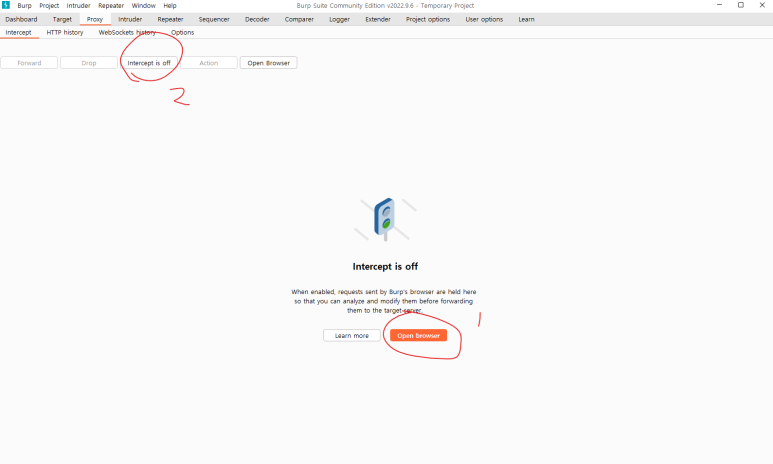Screen dimensions: 773x464
Task: Open the User options tab
Action: tap(484, 19)
